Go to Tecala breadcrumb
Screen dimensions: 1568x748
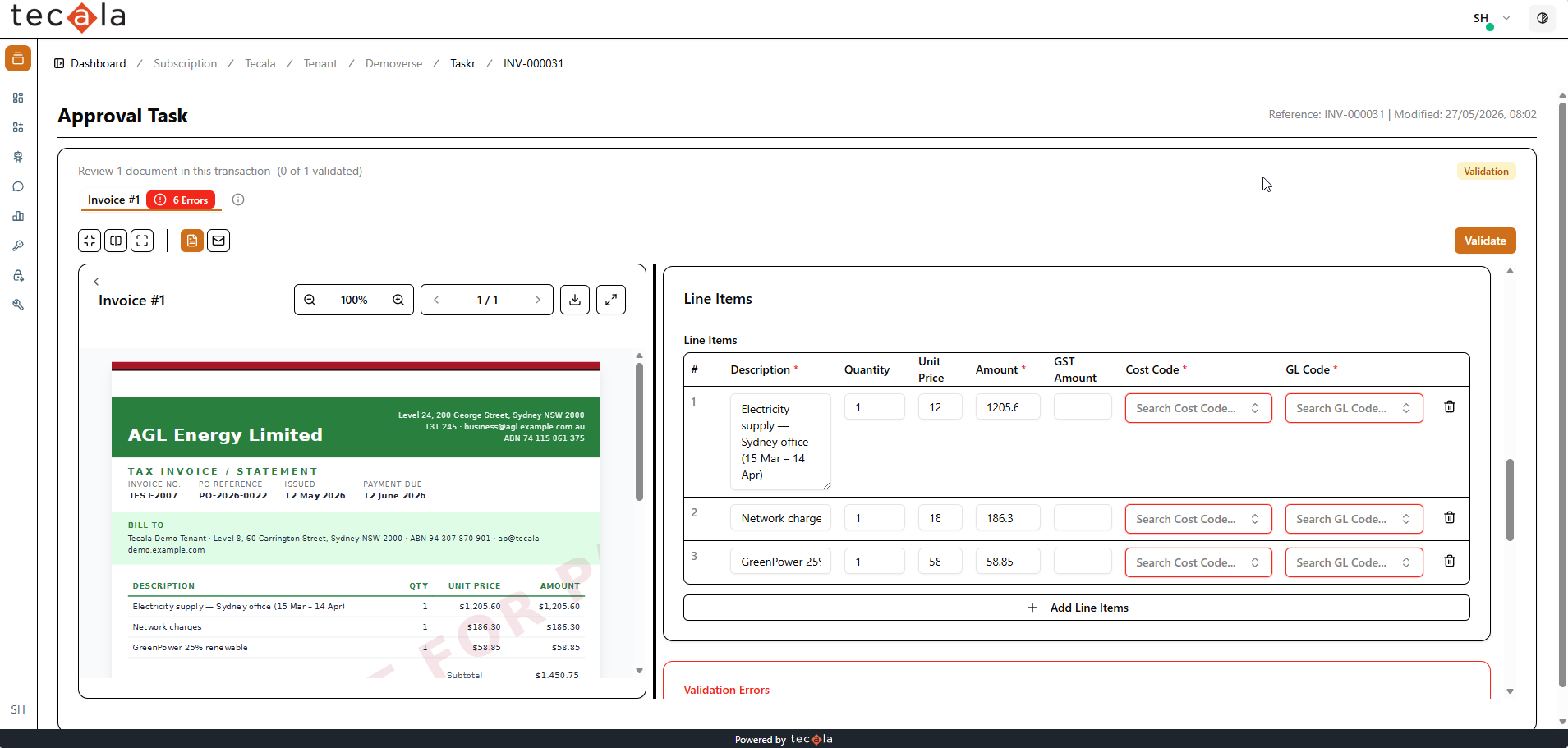tap(260, 63)
